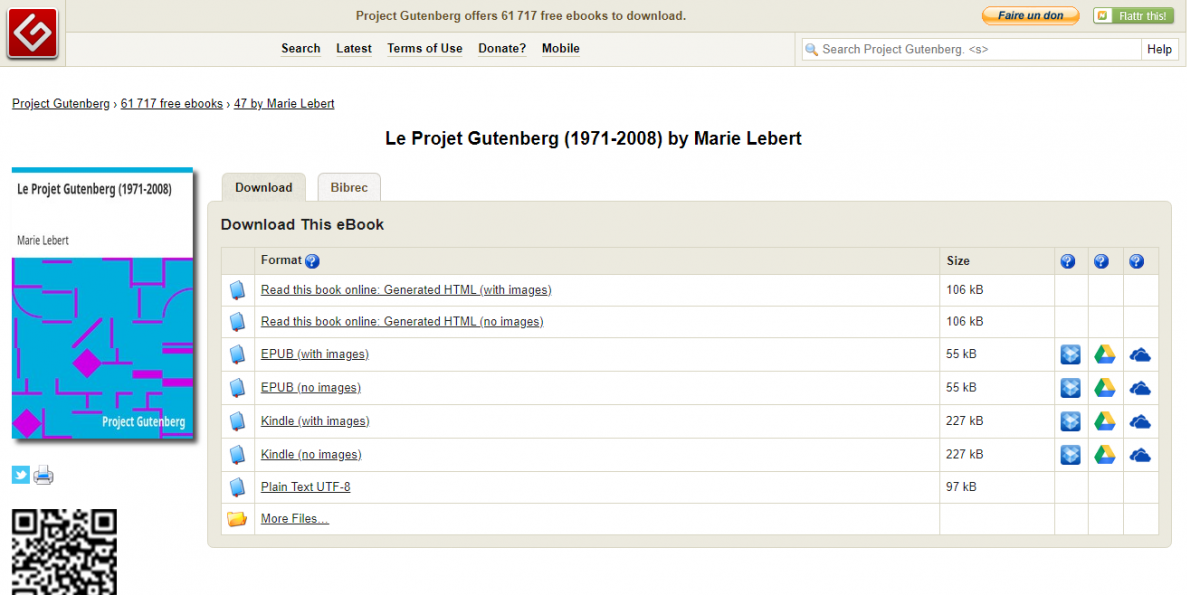
Task: Open the Mobile menu item
Action: point(560,48)
